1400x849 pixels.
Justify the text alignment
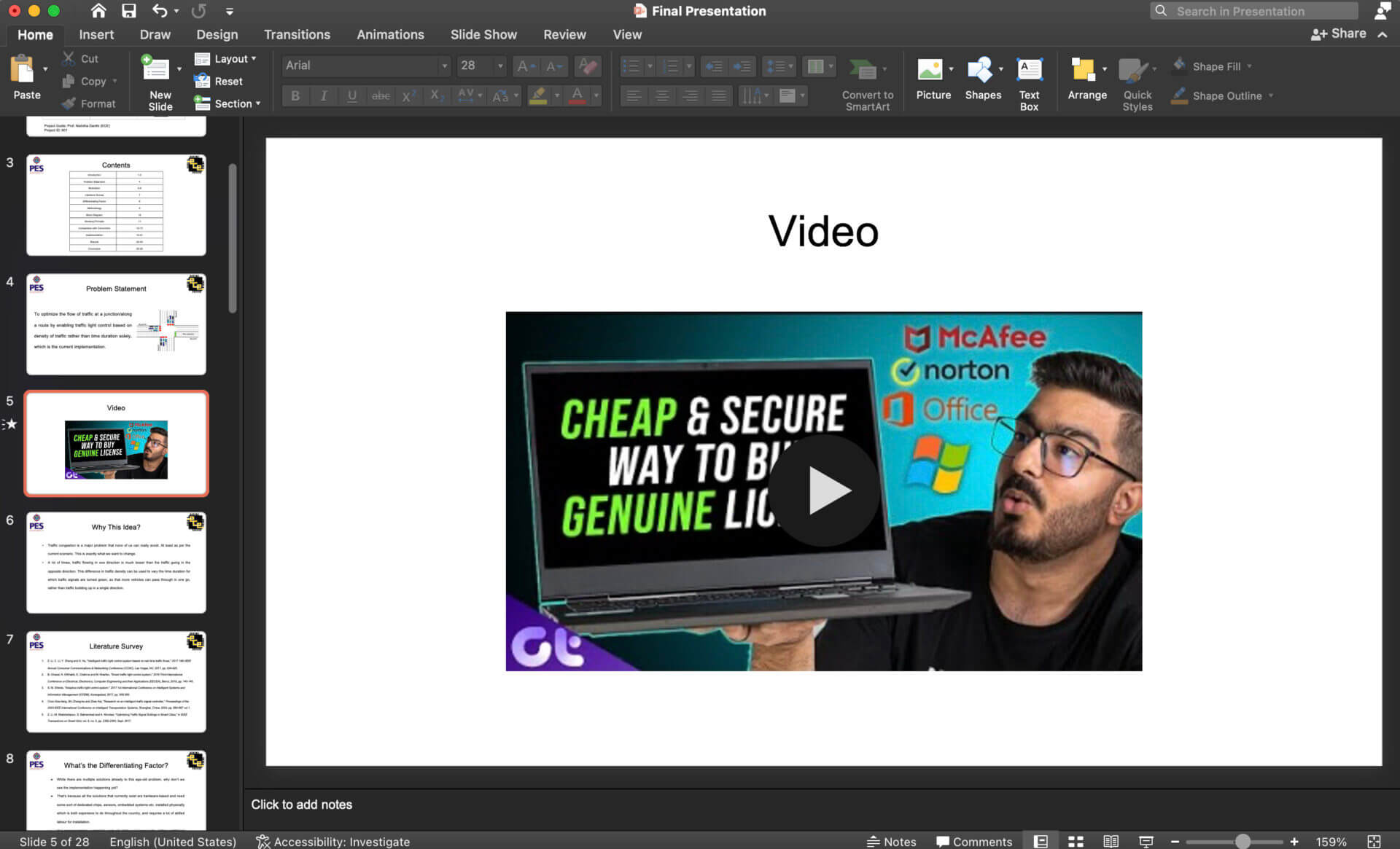(x=719, y=95)
